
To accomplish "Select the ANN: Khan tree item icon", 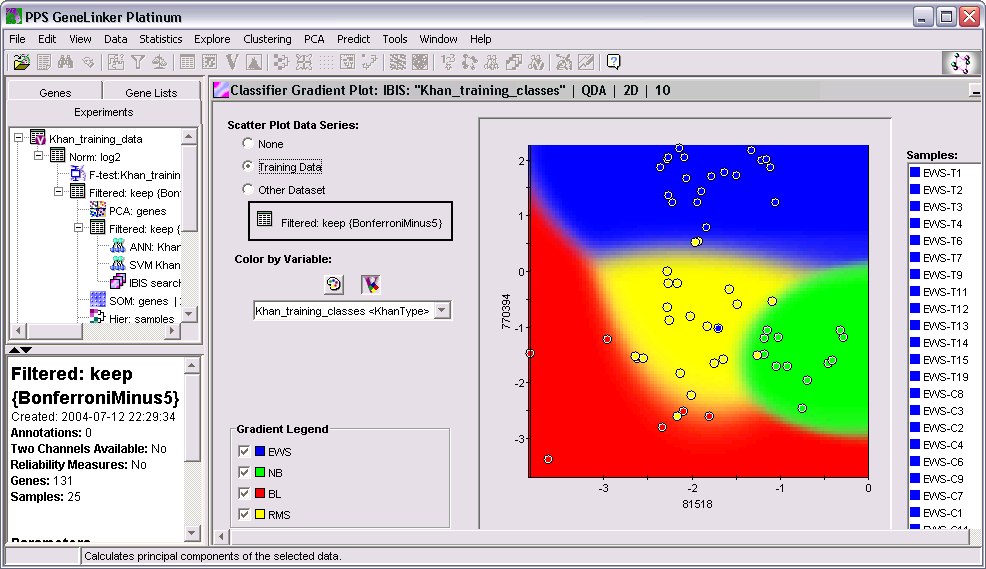I will coord(118,246).
